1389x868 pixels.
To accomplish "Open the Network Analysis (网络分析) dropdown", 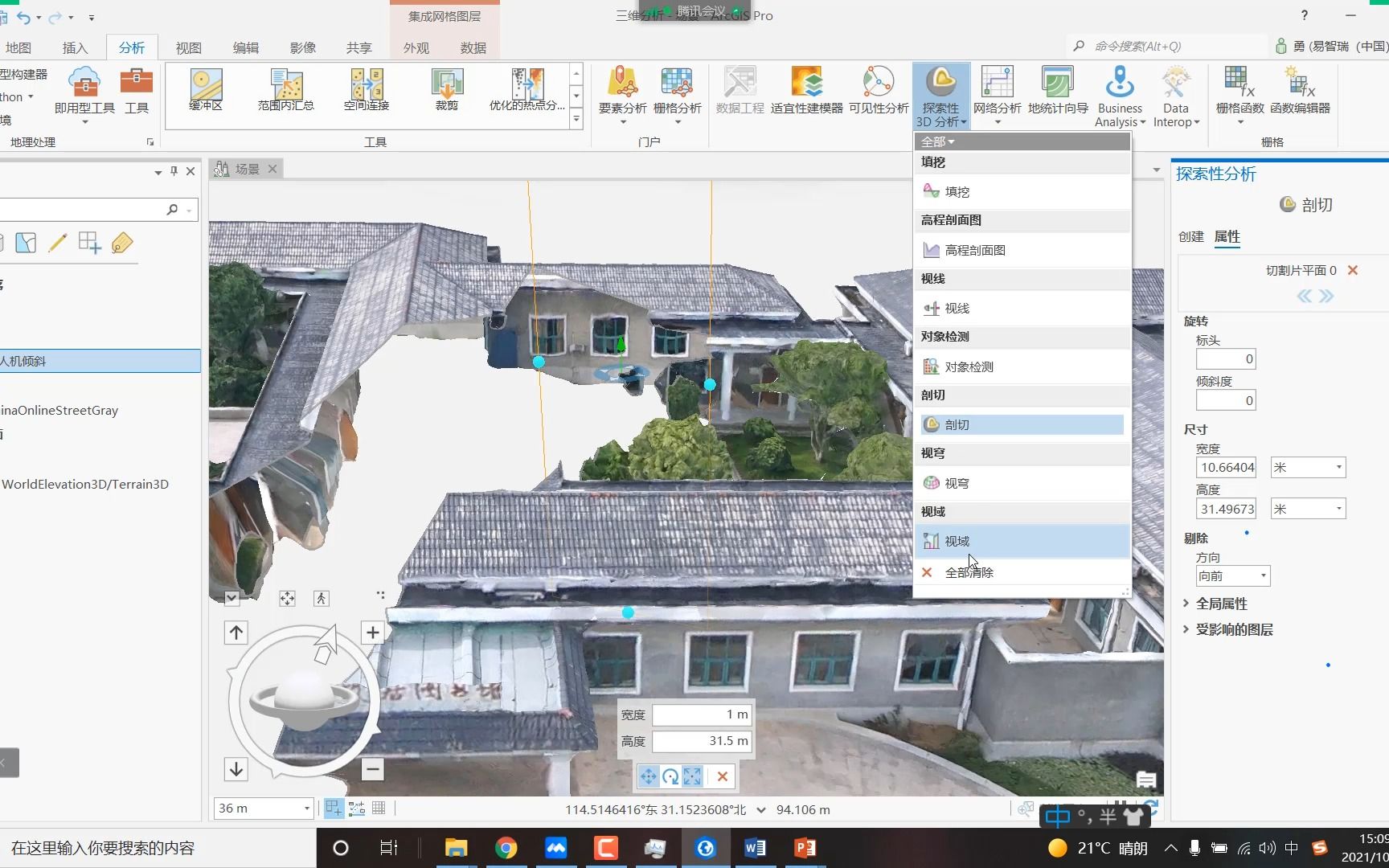I will point(997,96).
